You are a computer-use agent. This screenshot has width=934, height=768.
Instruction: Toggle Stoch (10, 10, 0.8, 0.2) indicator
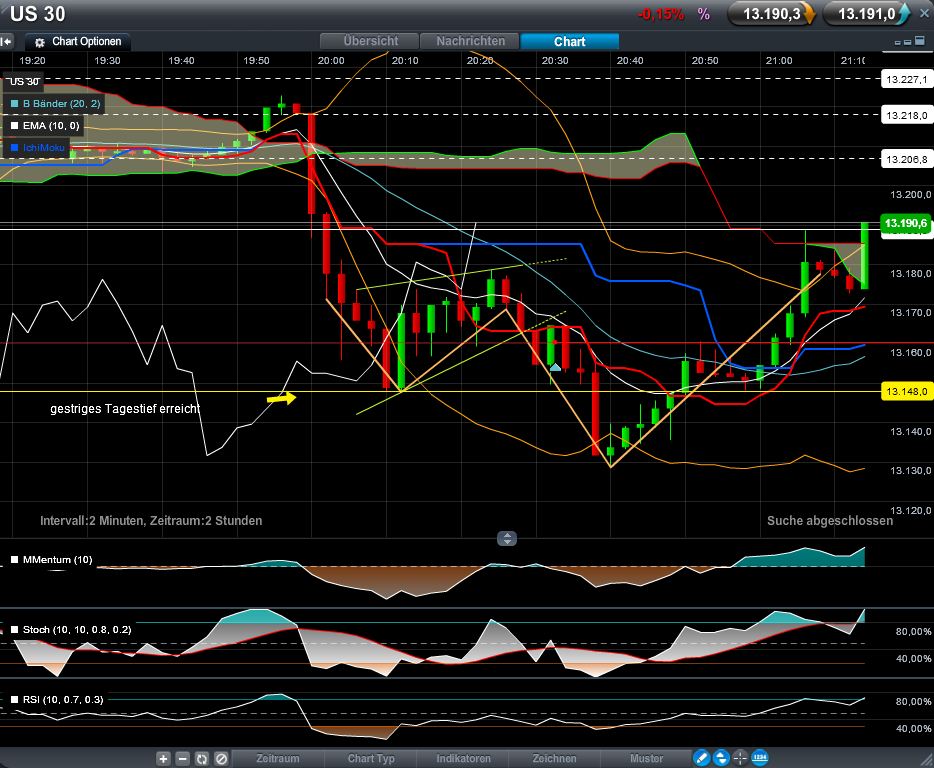click(14, 630)
